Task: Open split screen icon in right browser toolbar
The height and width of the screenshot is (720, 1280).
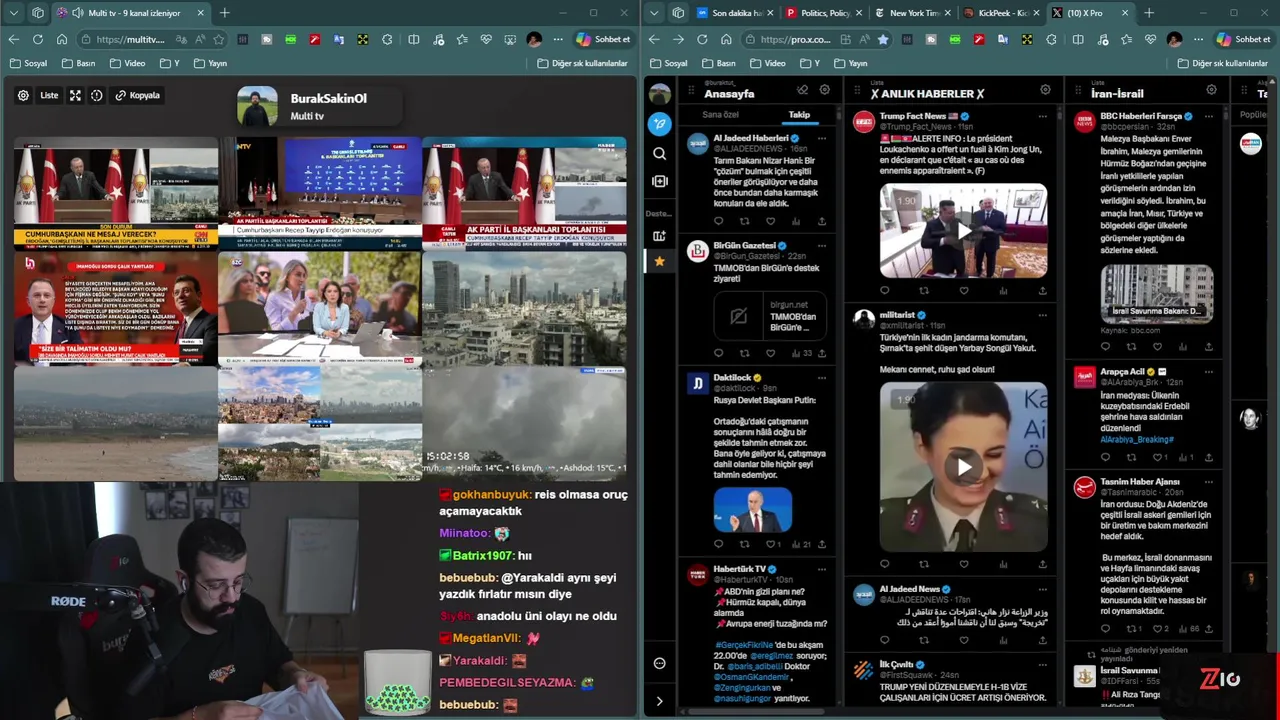Action: pos(1077,39)
